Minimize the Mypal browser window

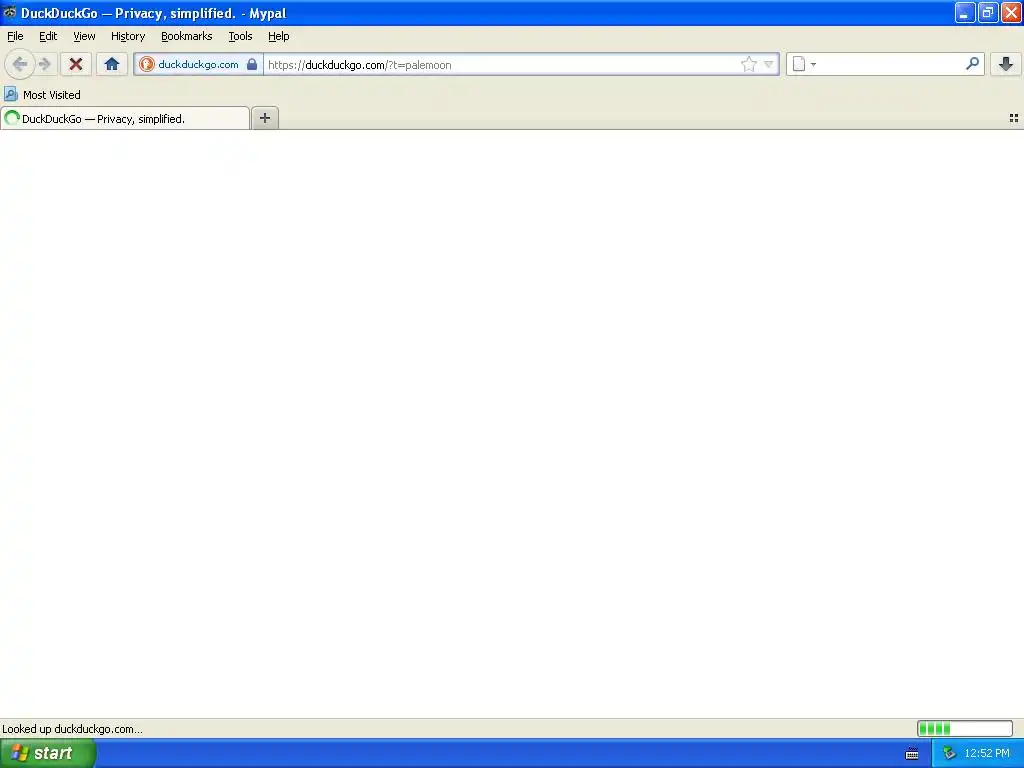pos(965,12)
